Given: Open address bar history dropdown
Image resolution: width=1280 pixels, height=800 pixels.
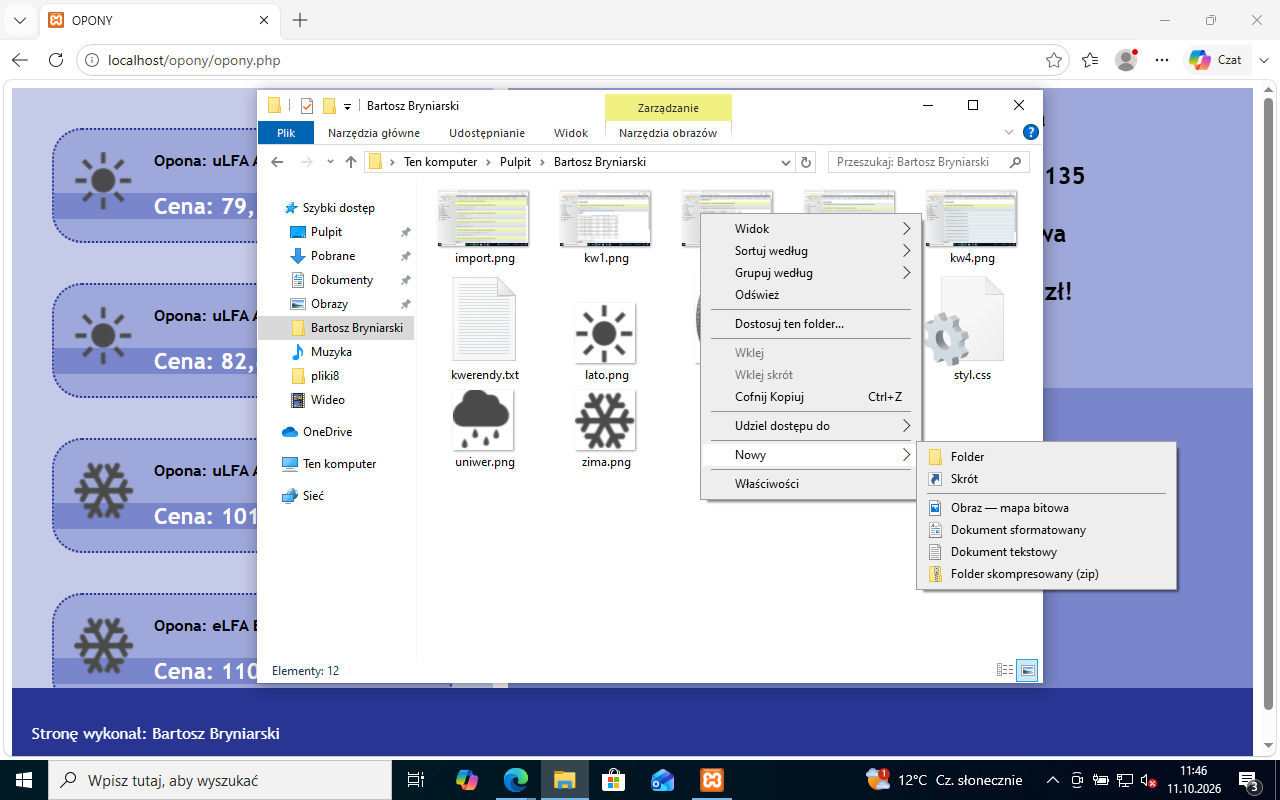Looking at the screenshot, I should tap(786, 162).
